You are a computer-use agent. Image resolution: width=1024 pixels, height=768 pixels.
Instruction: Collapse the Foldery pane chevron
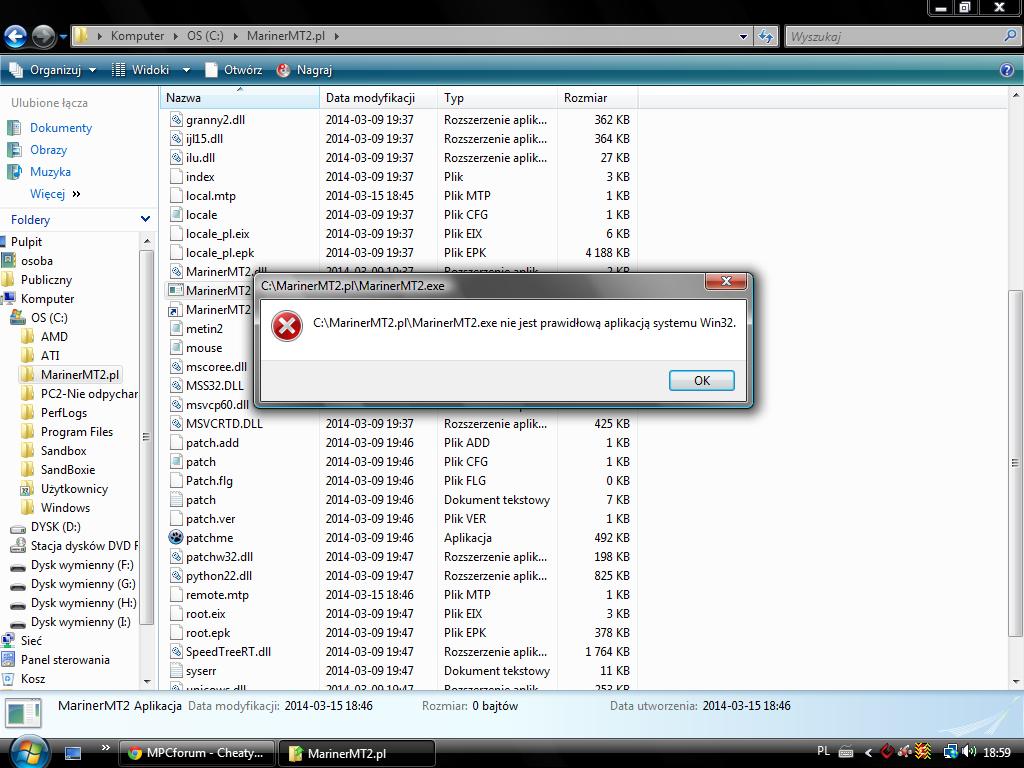pyautogui.click(x=145, y=219)
